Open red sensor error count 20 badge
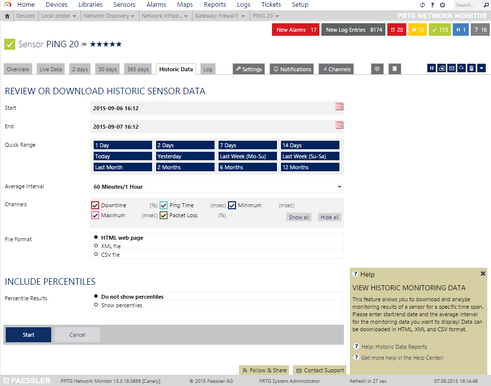Image resolution: width=491 pixels, height=386 pixels. pyautogui.click(x=397, y=30)
